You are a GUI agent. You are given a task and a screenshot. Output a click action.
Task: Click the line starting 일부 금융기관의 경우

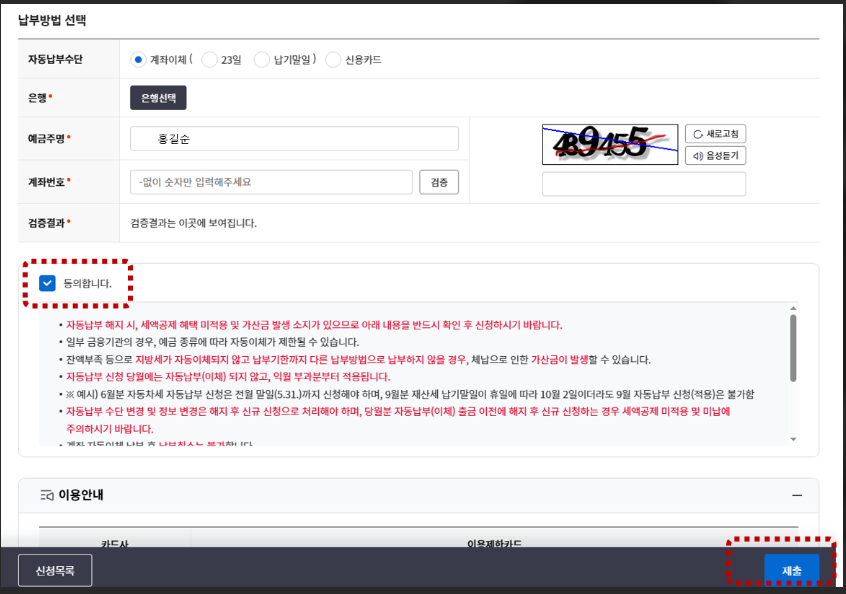(x=213, y=342)
